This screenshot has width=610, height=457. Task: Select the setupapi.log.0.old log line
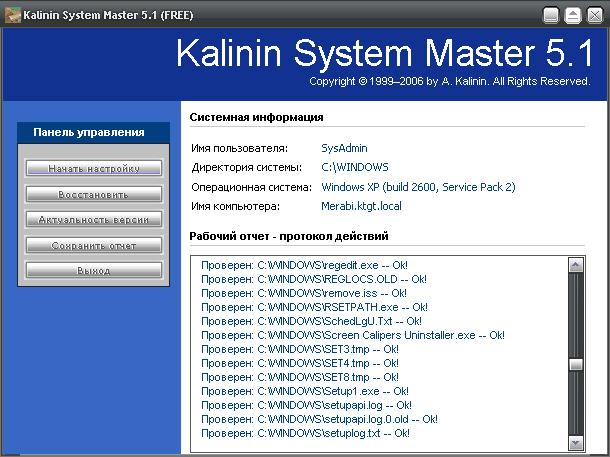click(x=319, y=419)
